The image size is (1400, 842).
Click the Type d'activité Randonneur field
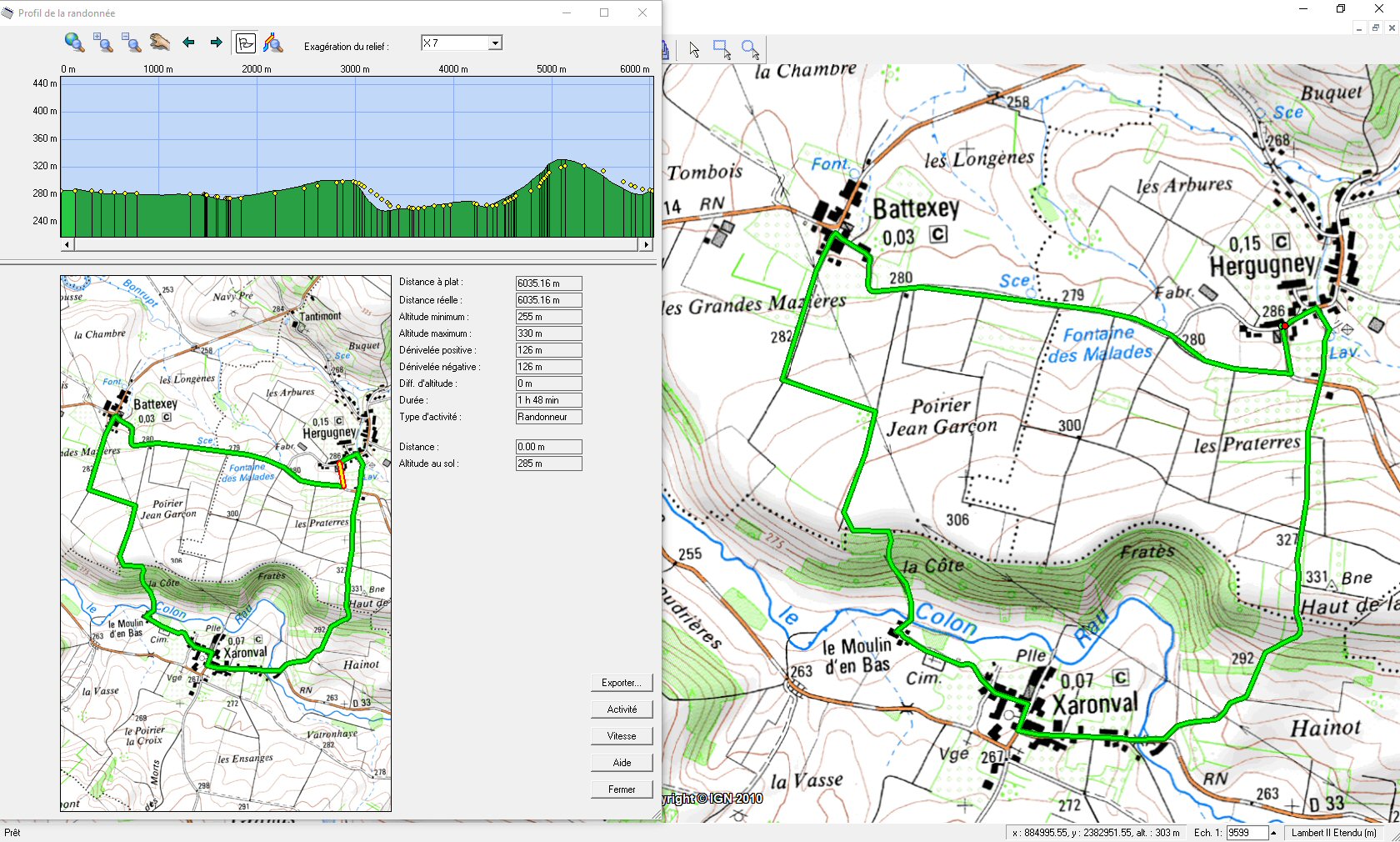click(x=548, y=417)
